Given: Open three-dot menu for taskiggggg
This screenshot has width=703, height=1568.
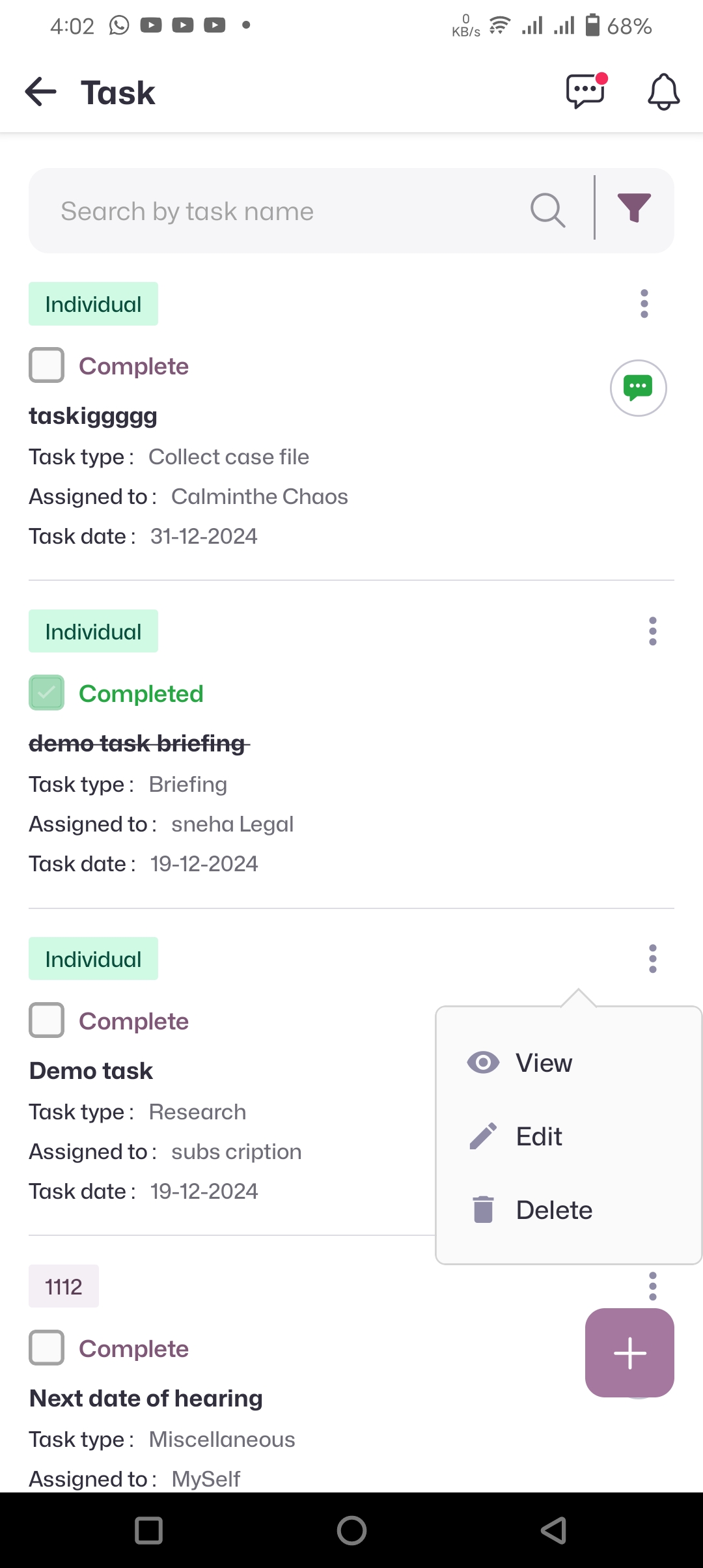Looking at the screenshot, I should [x=644, y=304].
